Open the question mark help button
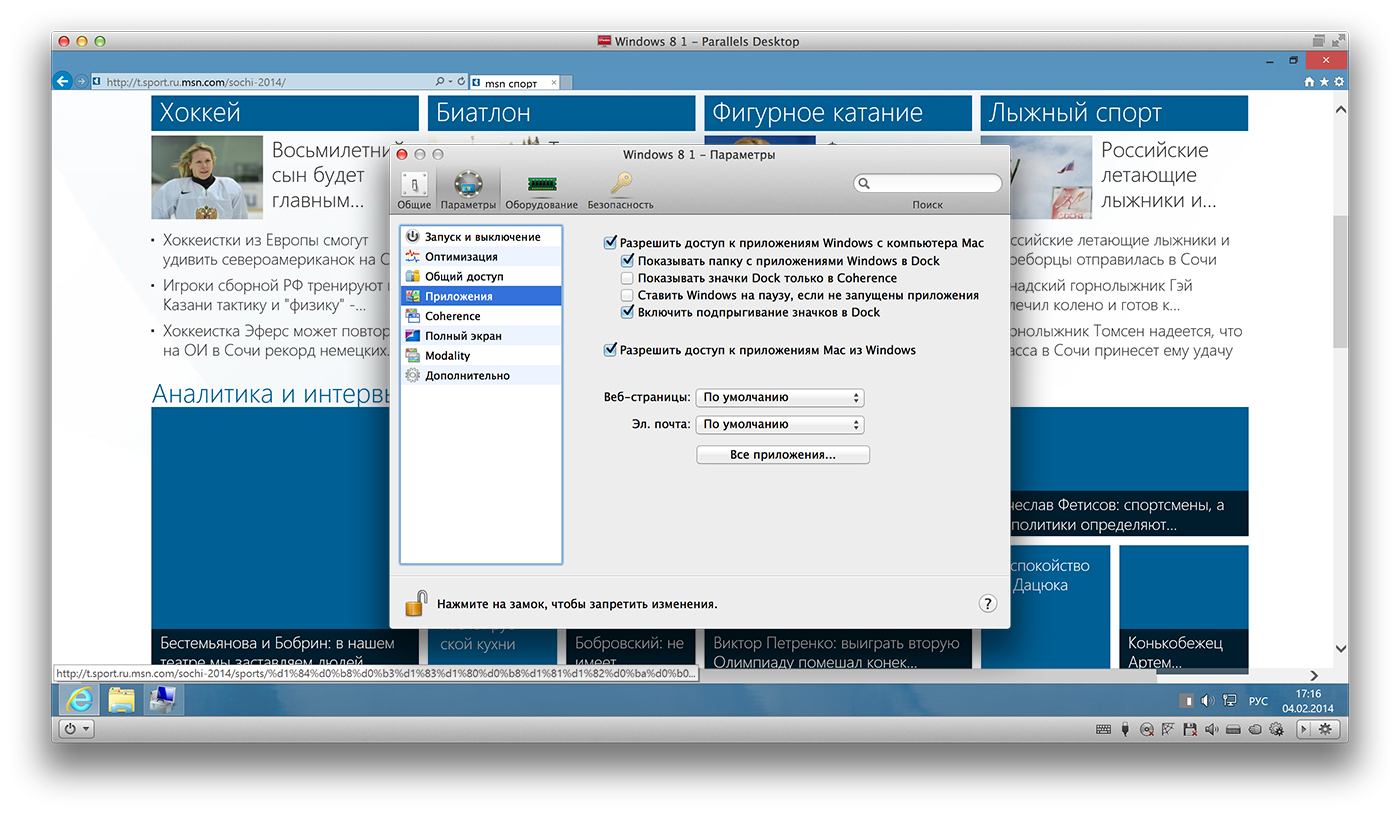The width and height of the screenshot is (1400, 814). [987, 603]
